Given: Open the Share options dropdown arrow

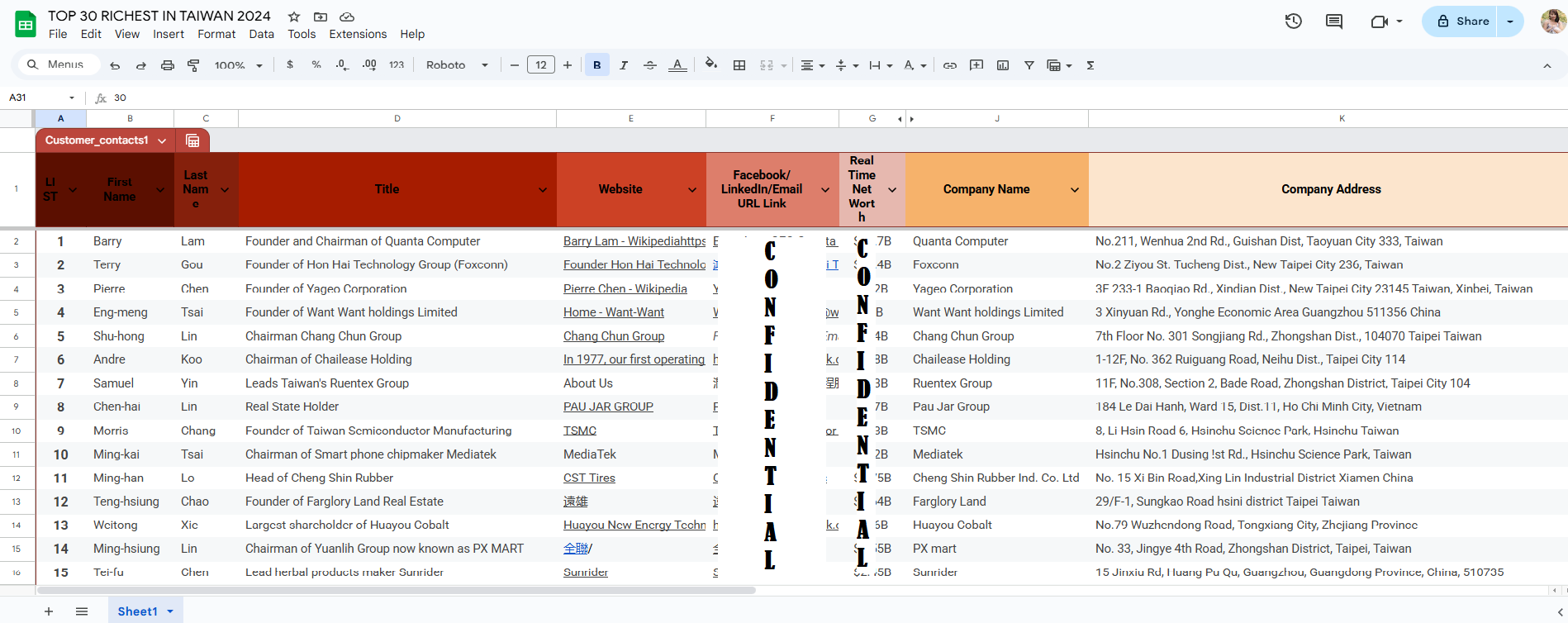Looking at the screenshot, I should tap(1511, 21).
